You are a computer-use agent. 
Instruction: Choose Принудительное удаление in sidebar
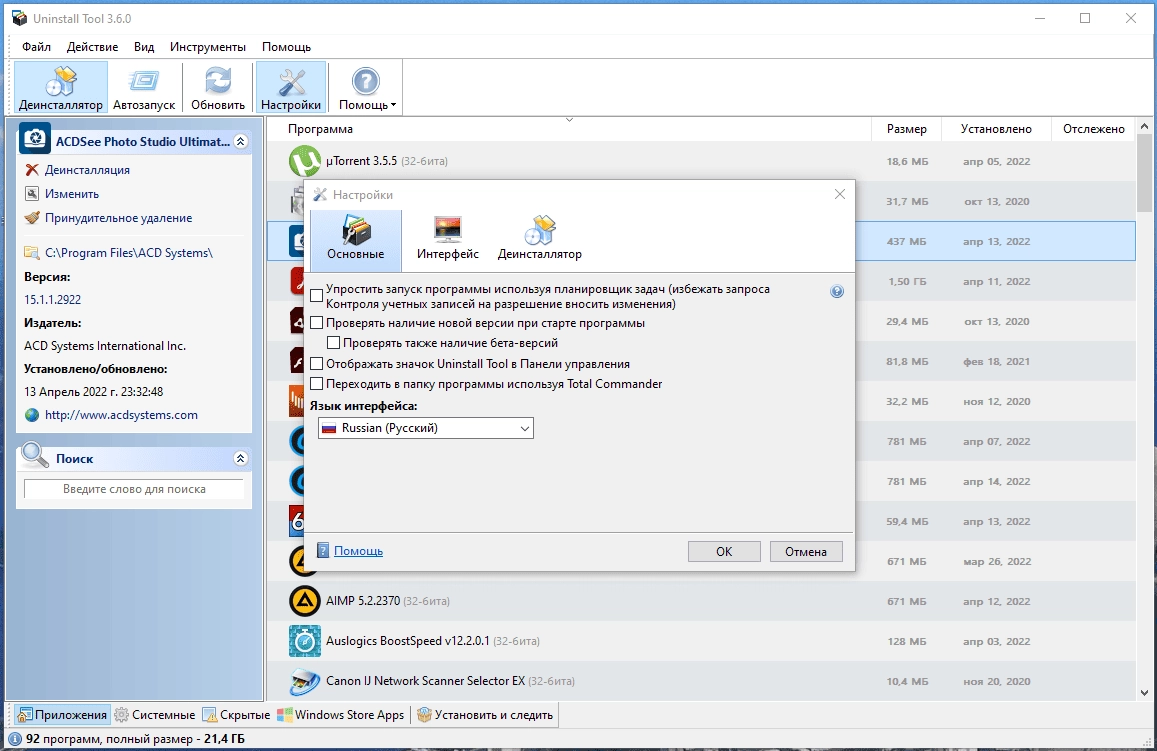point(118,218)
